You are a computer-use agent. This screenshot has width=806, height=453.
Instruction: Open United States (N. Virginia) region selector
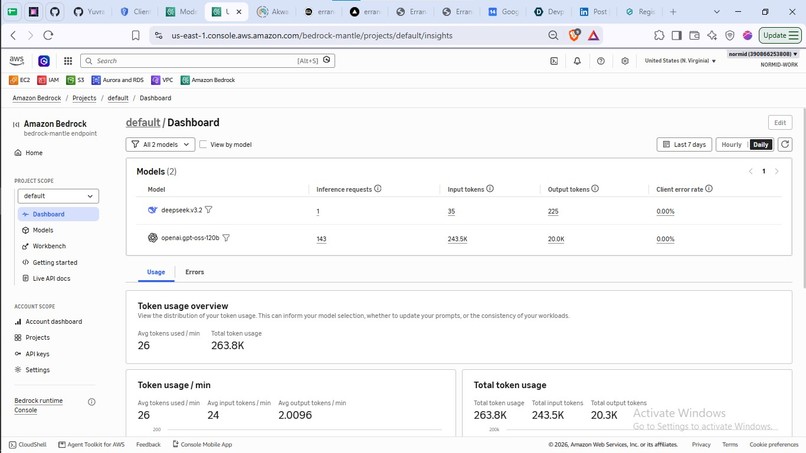(x=680, y=61)
